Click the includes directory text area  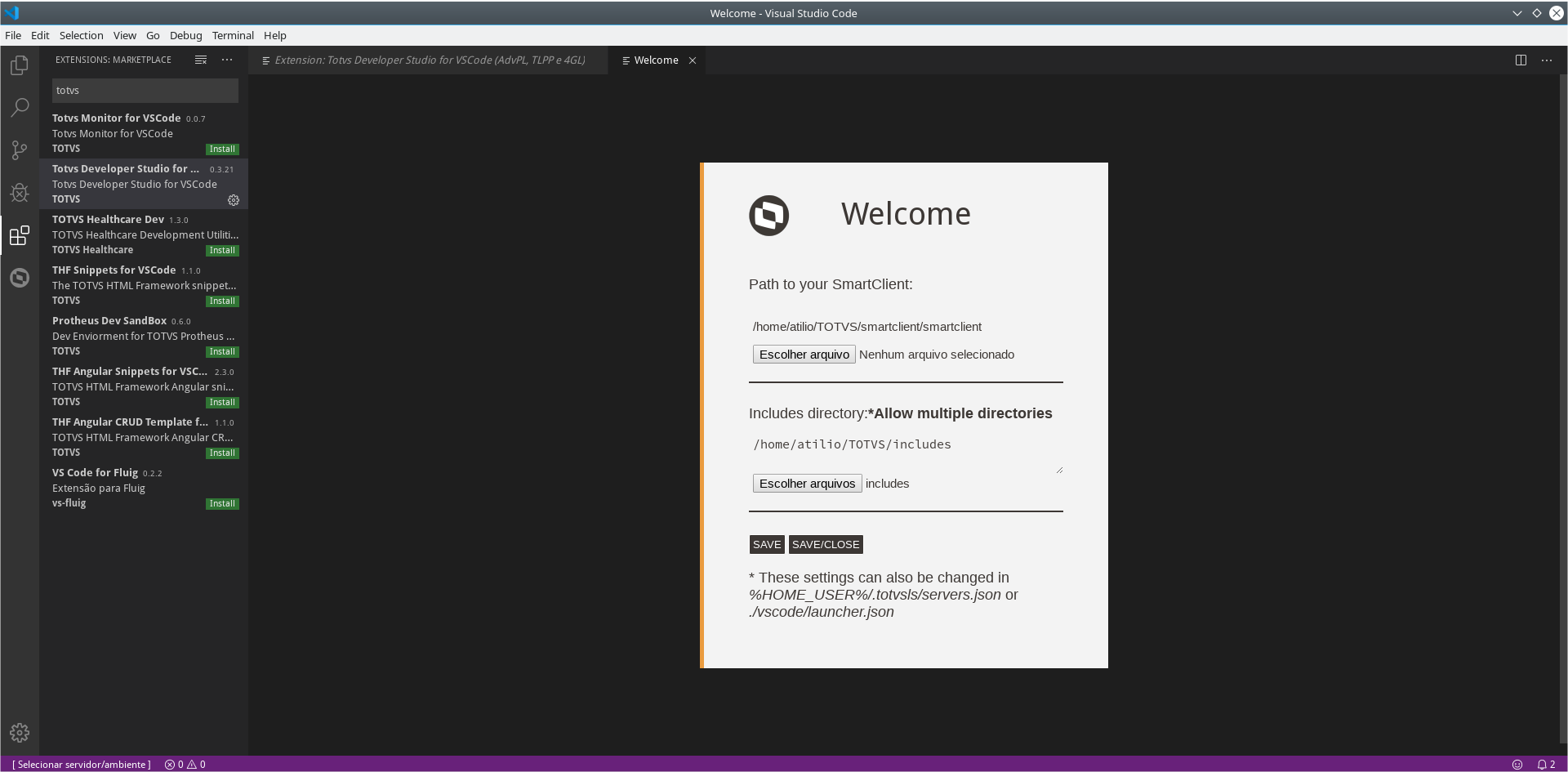pyautogui.click(x=906, y=453)
